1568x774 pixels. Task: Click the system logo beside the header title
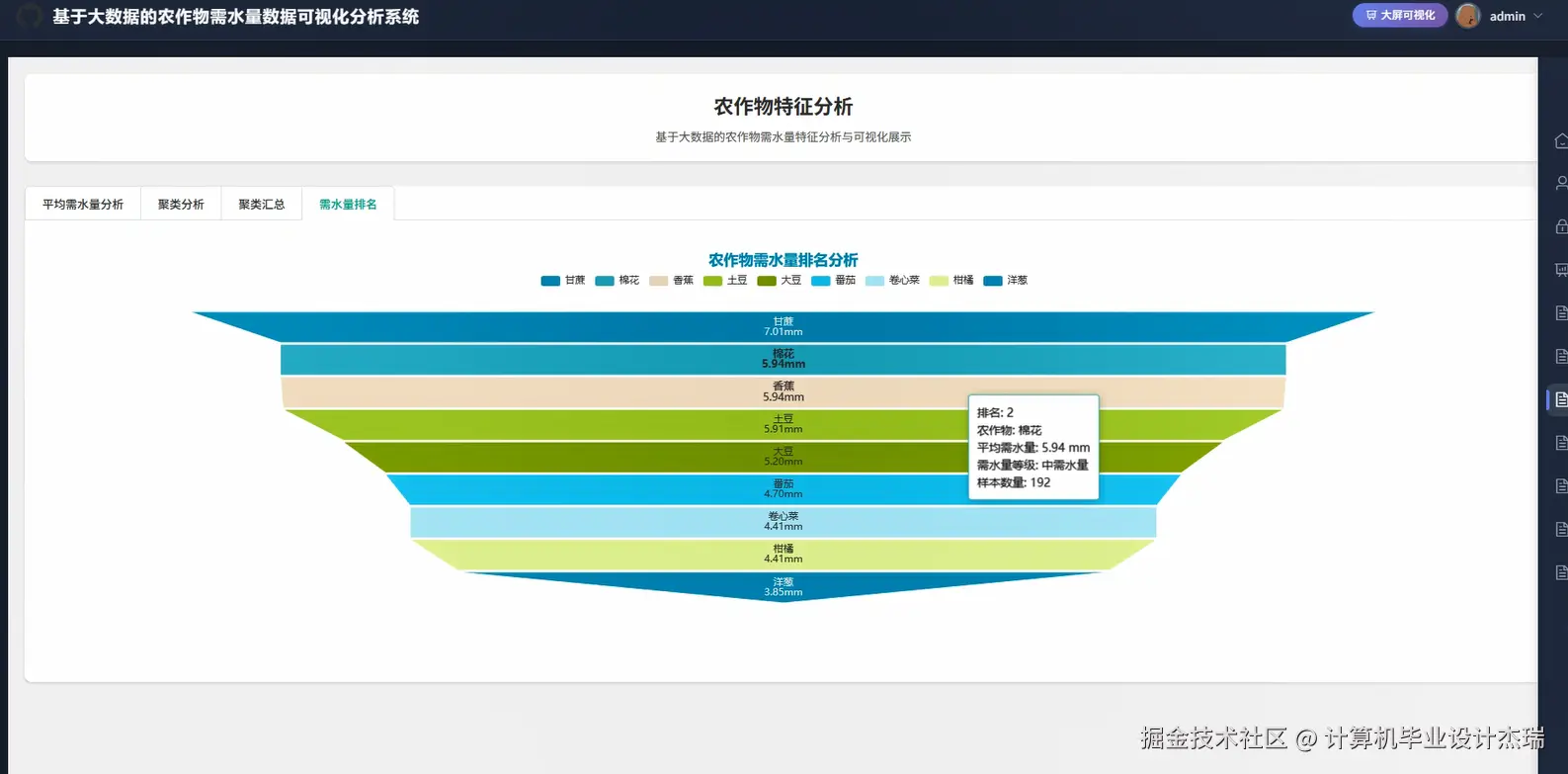pyautogui.click(x=30, y=16)
